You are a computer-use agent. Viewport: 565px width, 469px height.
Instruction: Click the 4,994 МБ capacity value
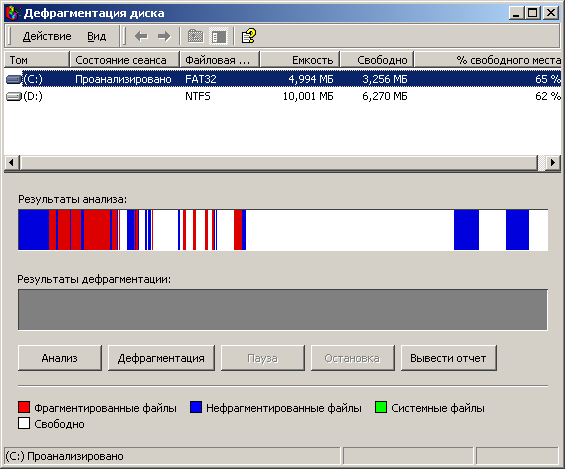pyautogui.click(x=311, y=79)
